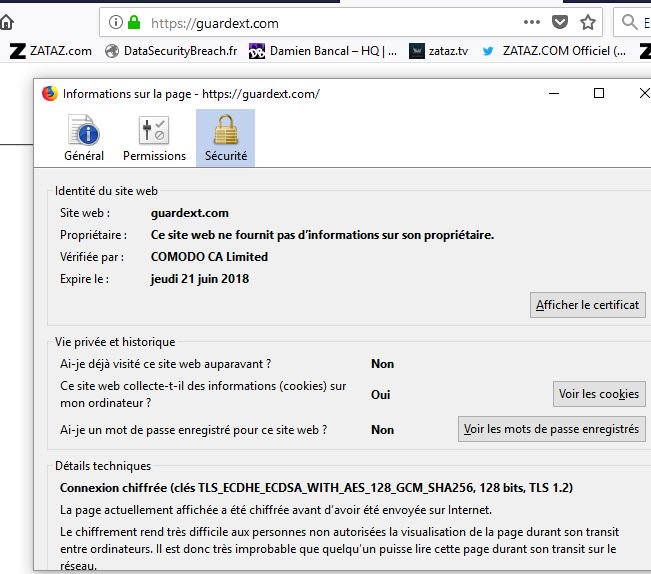Close the Informations sur la page window
This screenshot has height=574, width=651.
point(644,93)
